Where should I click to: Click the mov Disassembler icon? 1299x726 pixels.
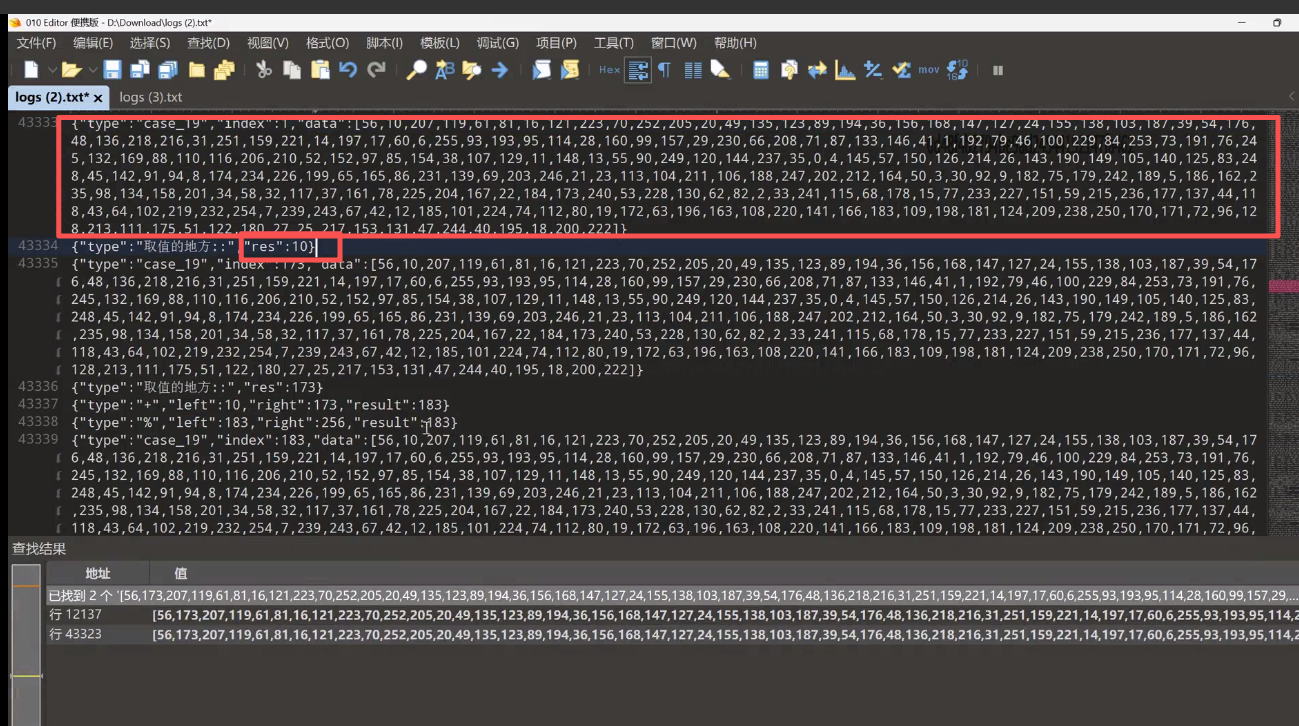[928, 70]
